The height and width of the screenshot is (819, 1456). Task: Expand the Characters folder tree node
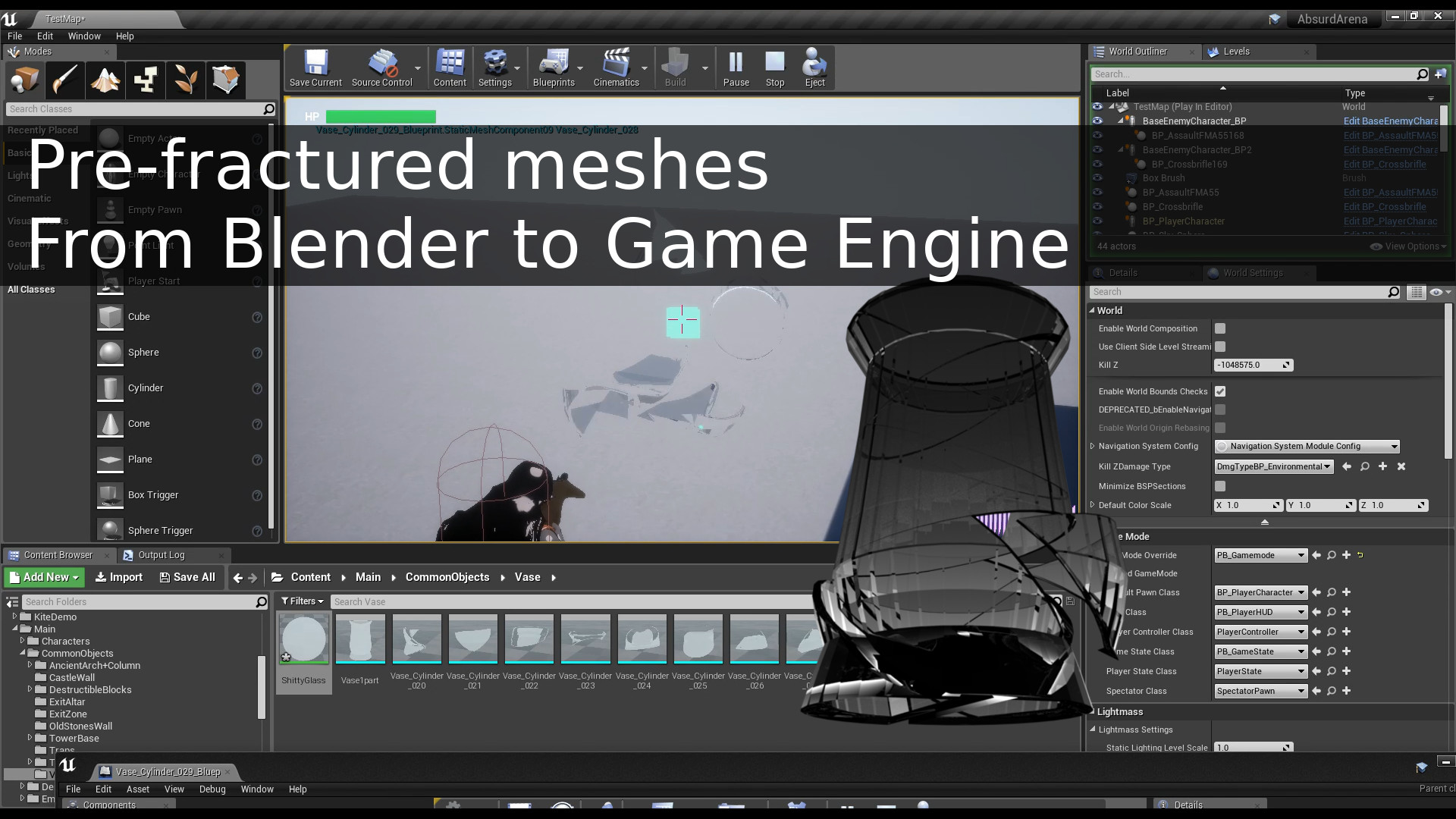[x=23, y=642]
